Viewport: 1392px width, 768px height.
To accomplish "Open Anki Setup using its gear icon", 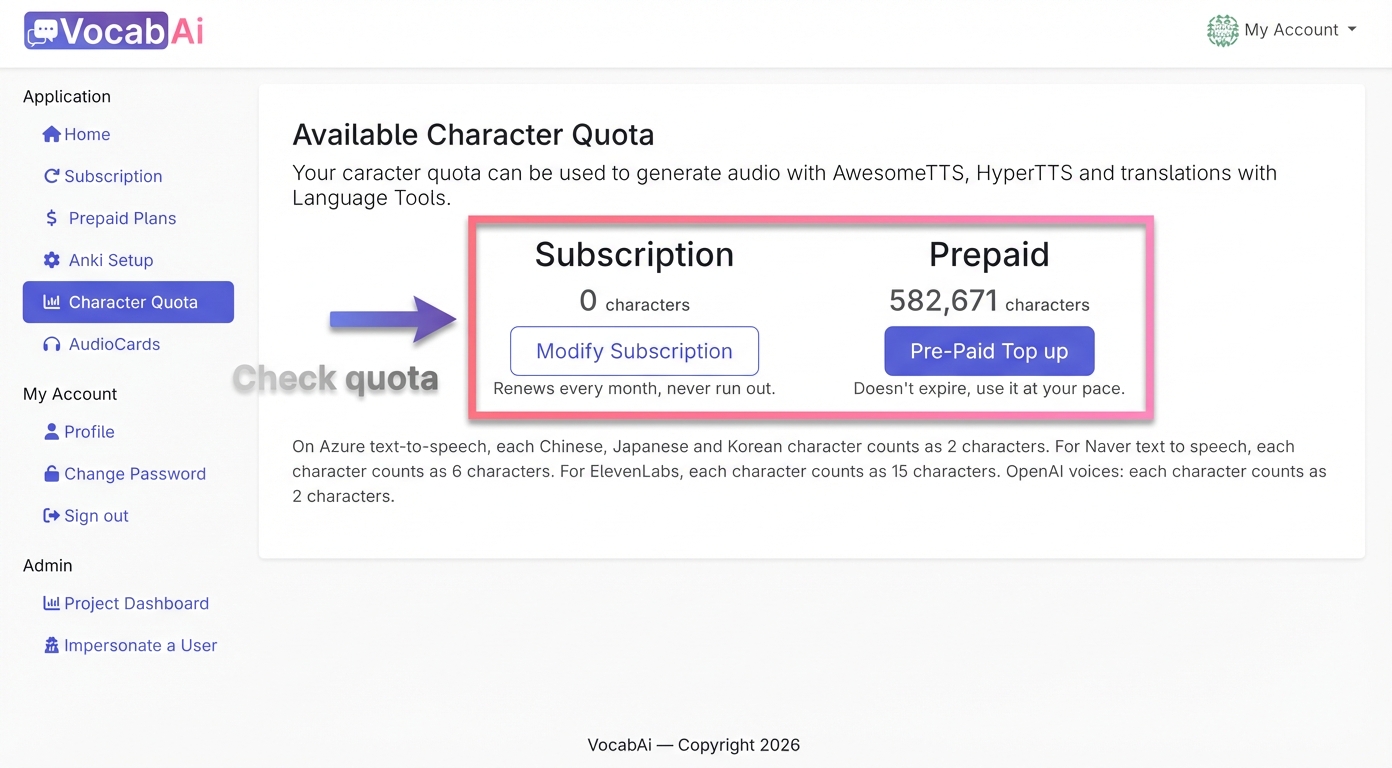I will 51,260.
